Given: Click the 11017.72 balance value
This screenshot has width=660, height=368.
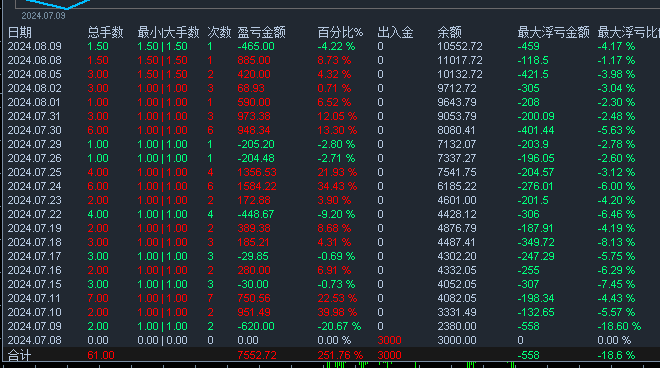Looking at the screenshot, I should 460,60.
